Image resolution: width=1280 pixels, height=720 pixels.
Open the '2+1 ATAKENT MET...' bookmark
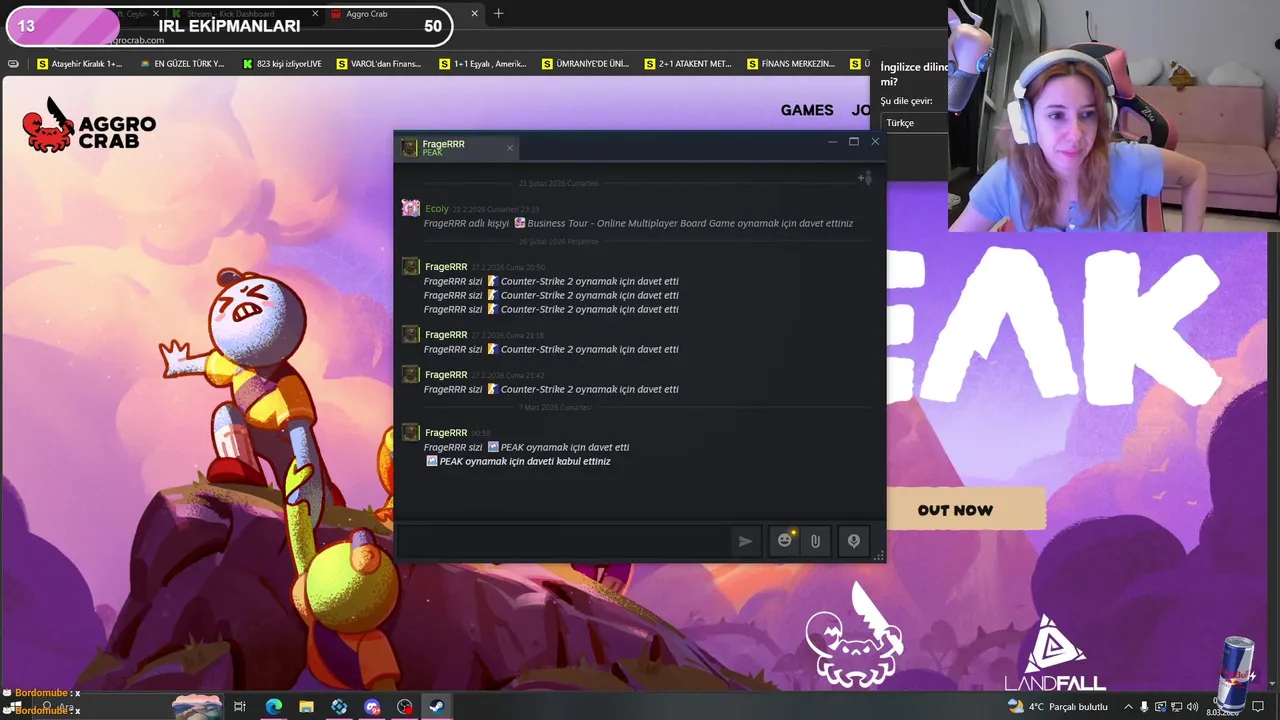[x=688, y=64]
